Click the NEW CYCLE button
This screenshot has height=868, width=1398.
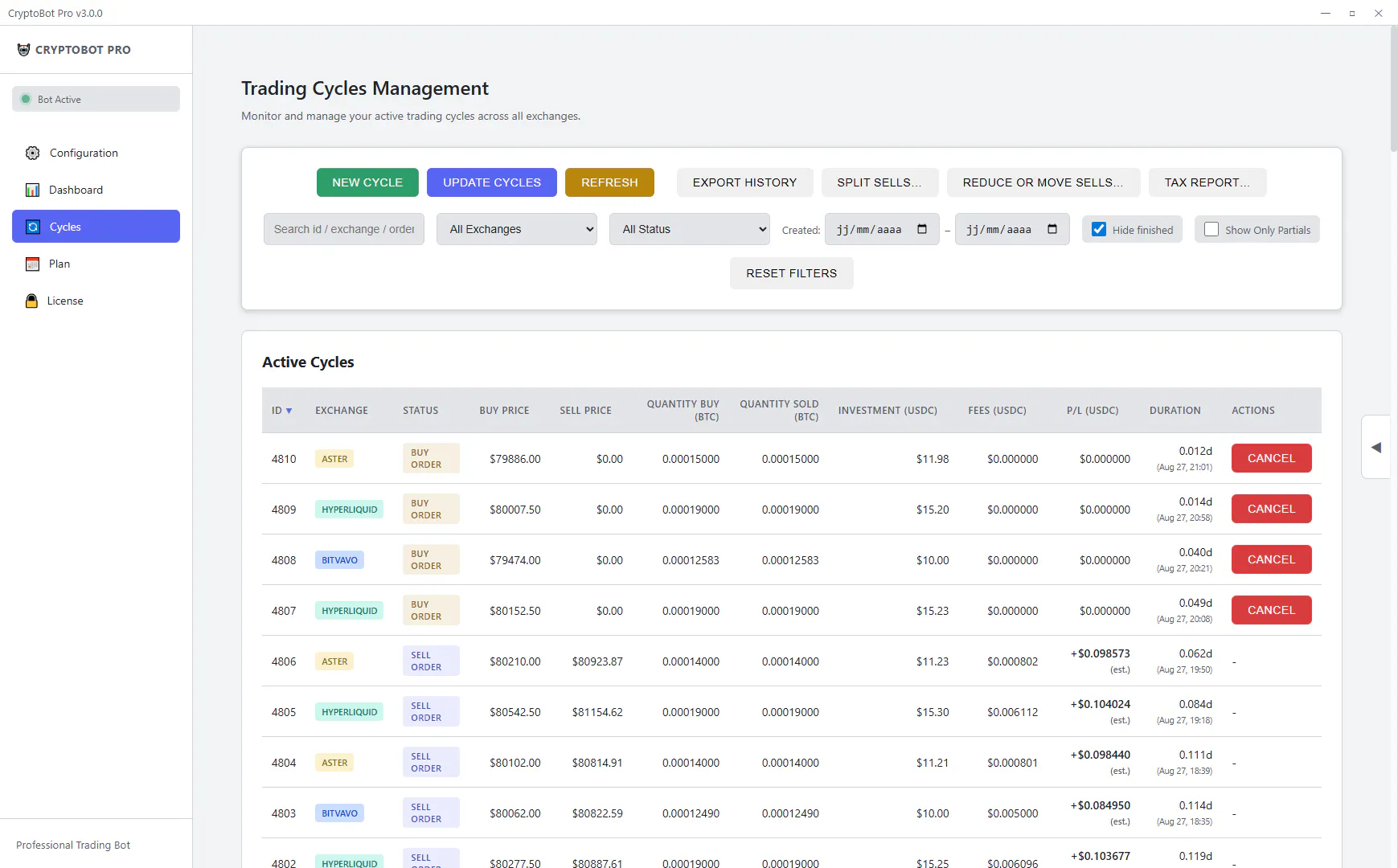pyautogui.click(x=367, y=182)
